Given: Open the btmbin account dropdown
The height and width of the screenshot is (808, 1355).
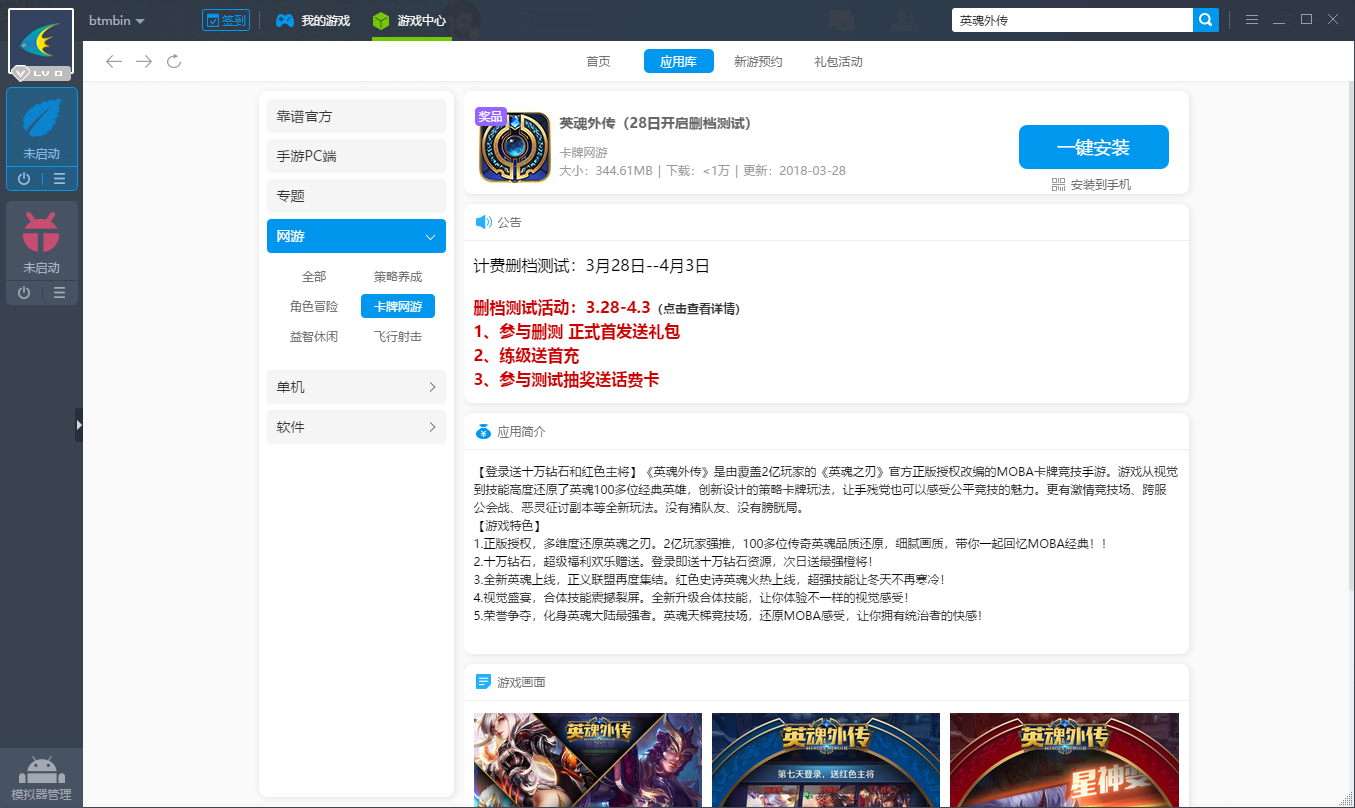Looking at the screenshot, I should (x=116, y=21).
